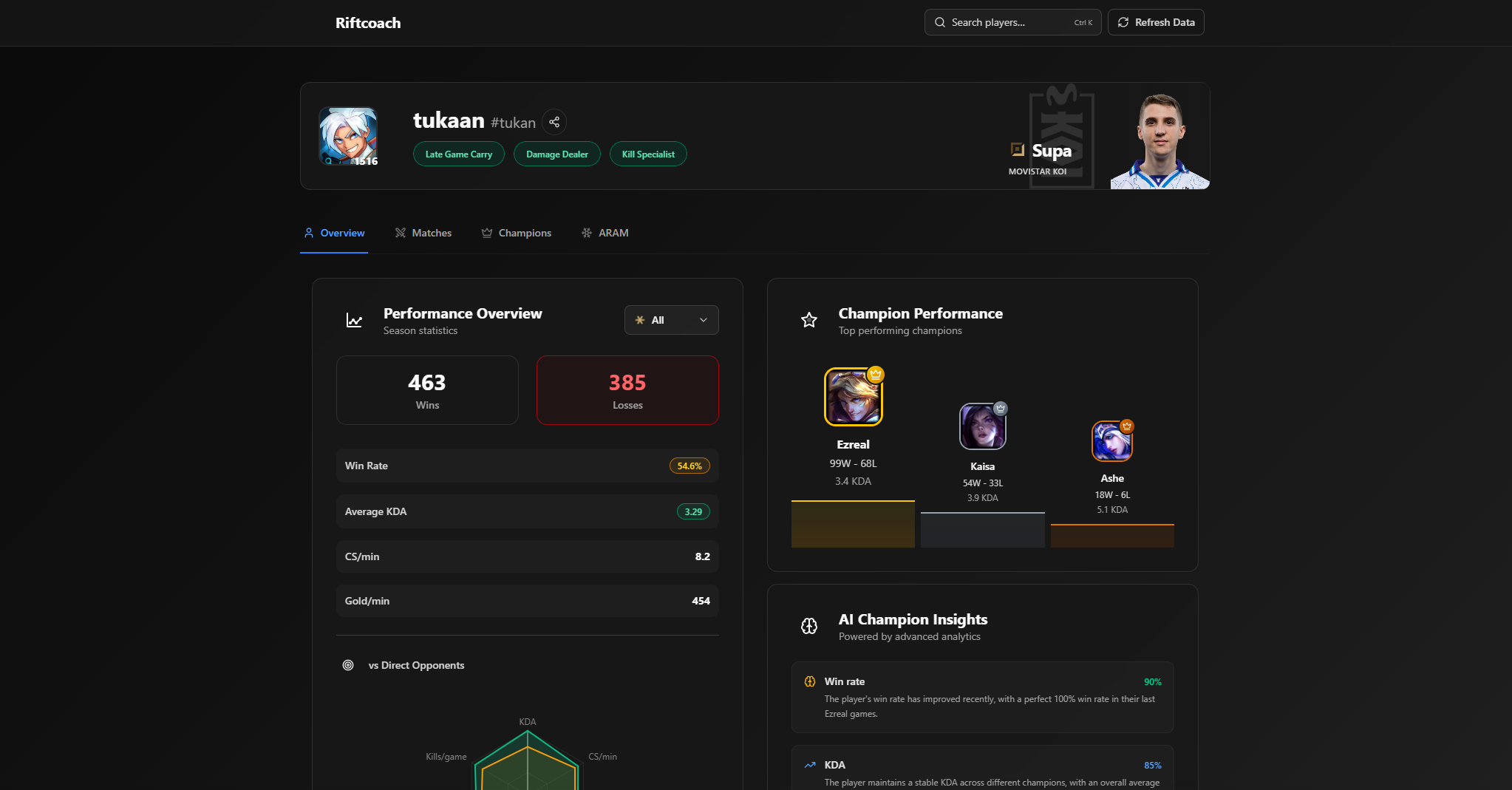Click the gold crown badge on Ezreal

(x=876, y=374)
